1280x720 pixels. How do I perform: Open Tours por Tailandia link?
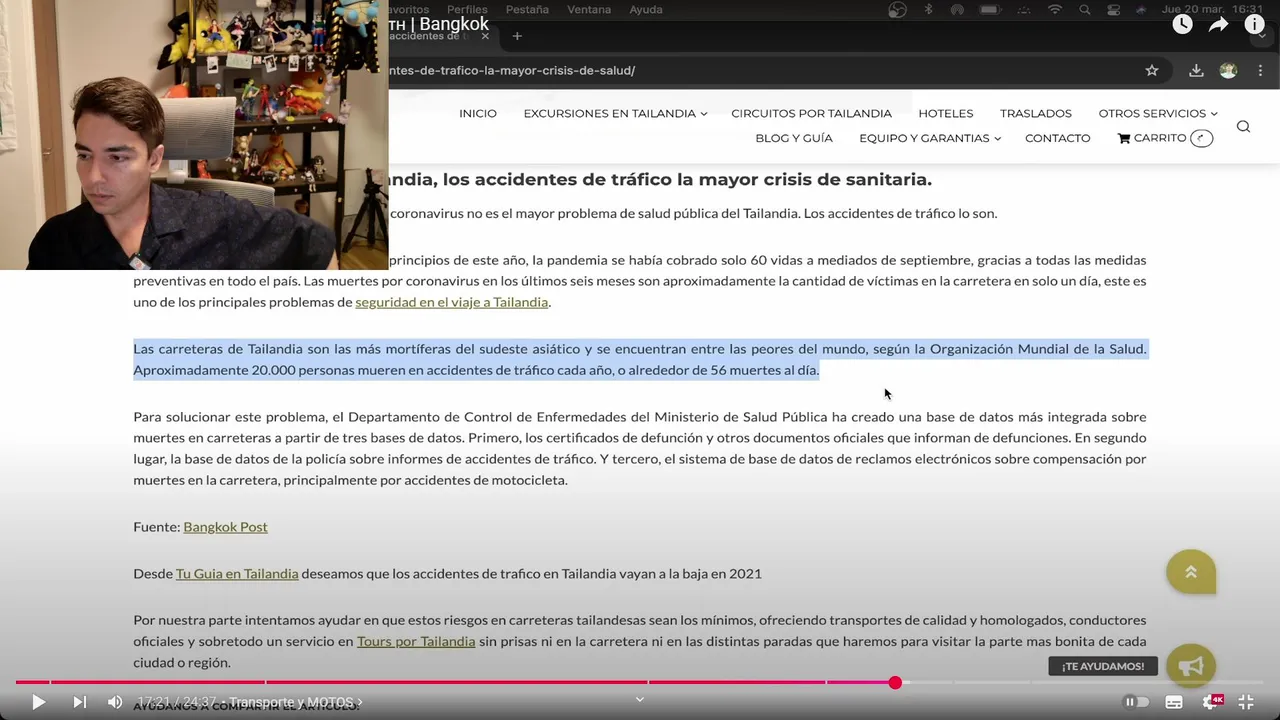point(416,641)
